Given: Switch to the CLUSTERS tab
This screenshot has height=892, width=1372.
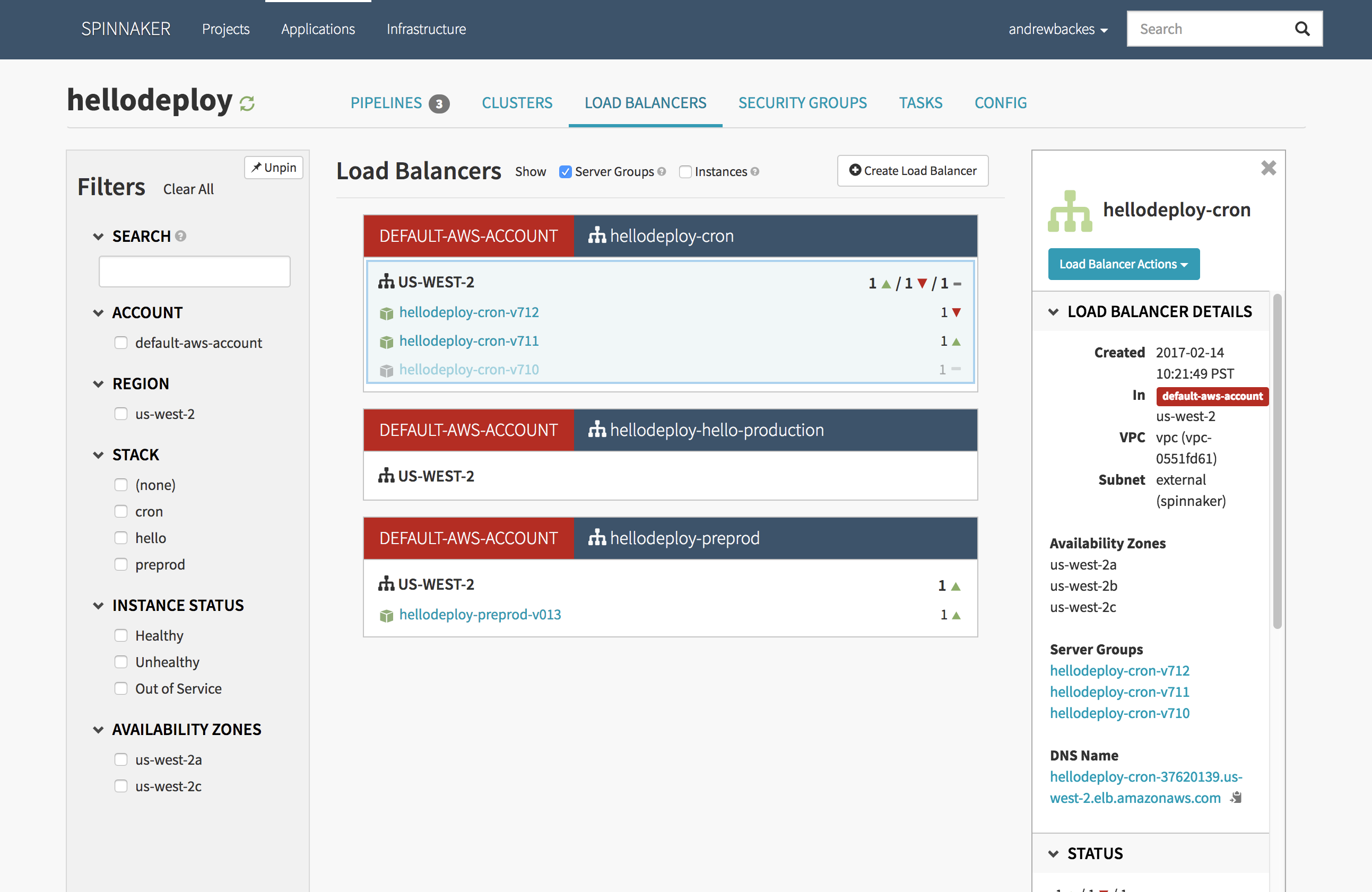Looking at the screenshot, I should point(517,102).
